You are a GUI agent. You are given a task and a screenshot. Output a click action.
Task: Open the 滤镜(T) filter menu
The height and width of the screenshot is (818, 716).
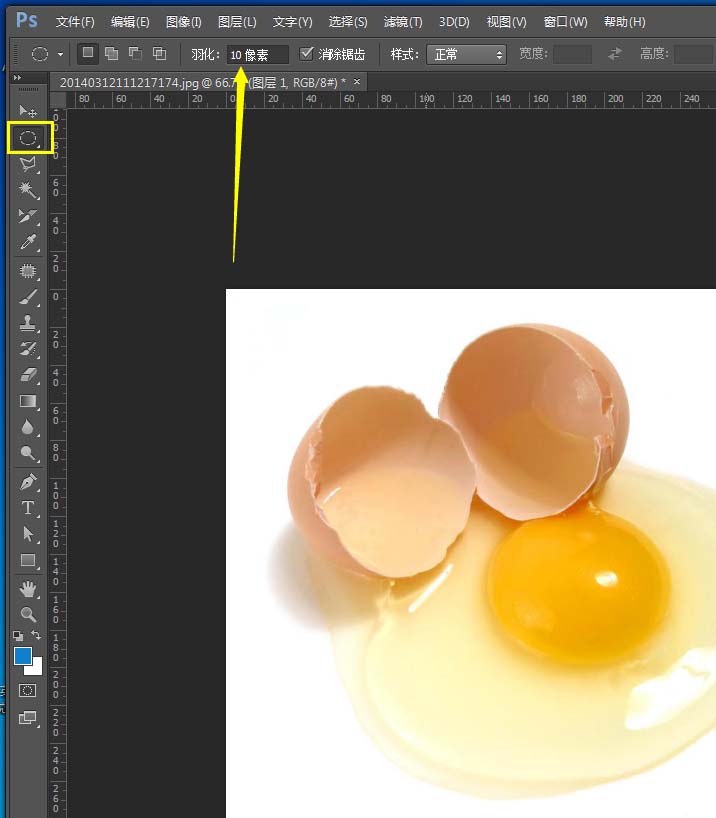(403, 22)
